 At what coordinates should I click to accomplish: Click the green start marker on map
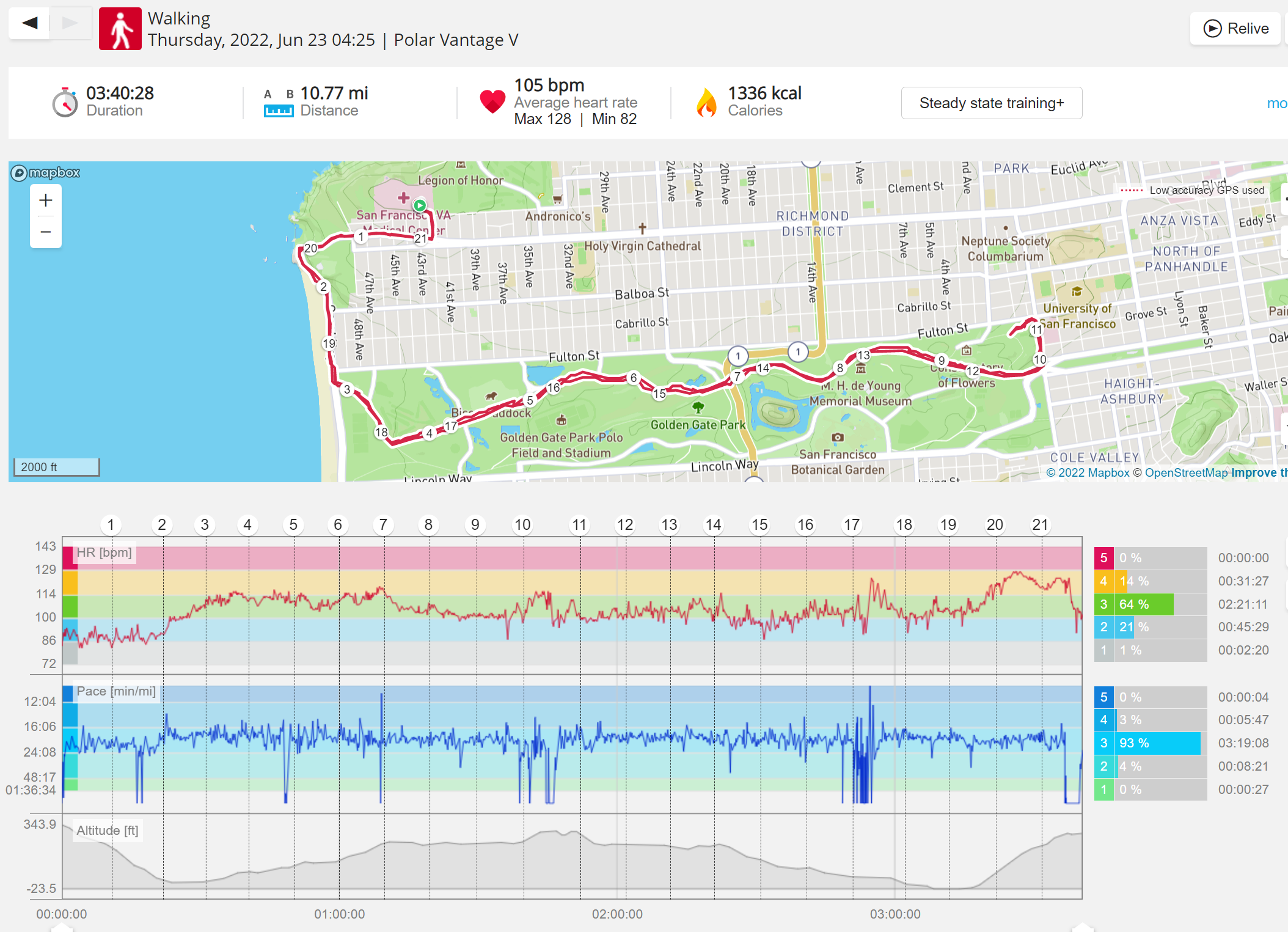pos(420,205)
